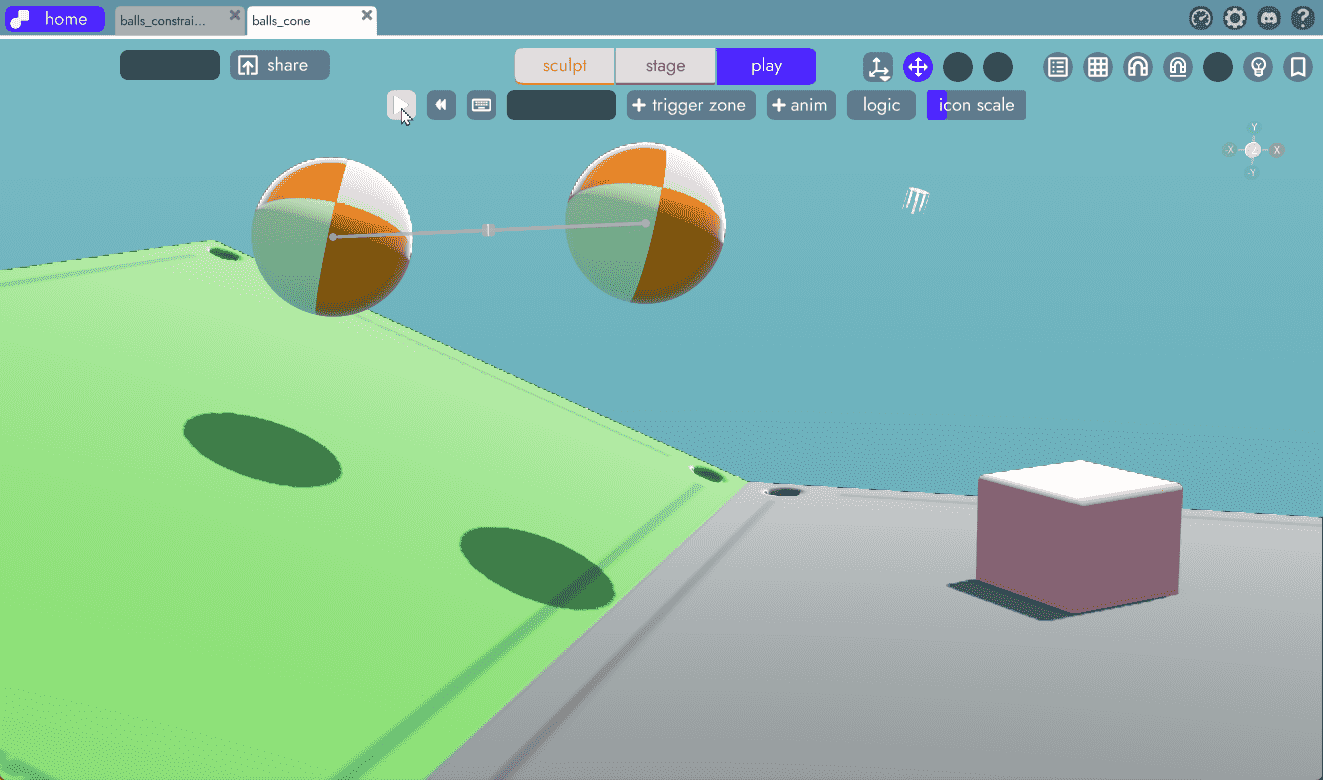Toggle the move gizmo tool
The image size is (1323, 780).
(917, 67)
